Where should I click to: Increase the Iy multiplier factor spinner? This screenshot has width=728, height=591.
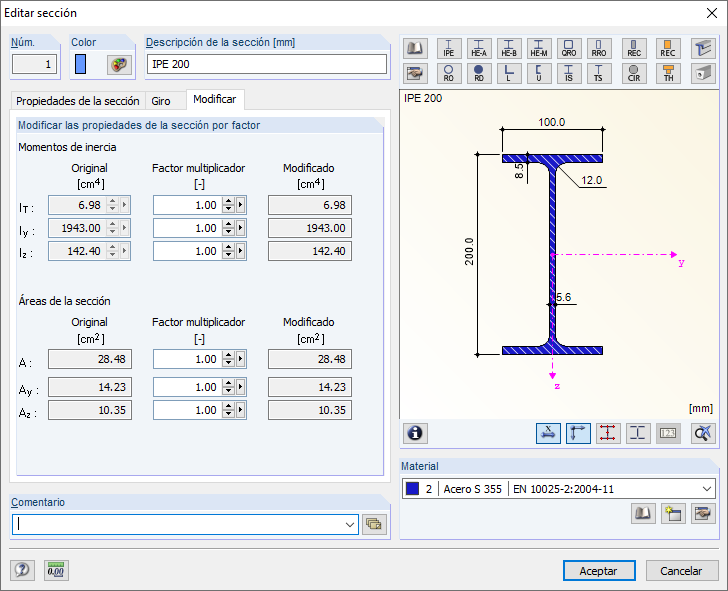[x=228, y=224]
